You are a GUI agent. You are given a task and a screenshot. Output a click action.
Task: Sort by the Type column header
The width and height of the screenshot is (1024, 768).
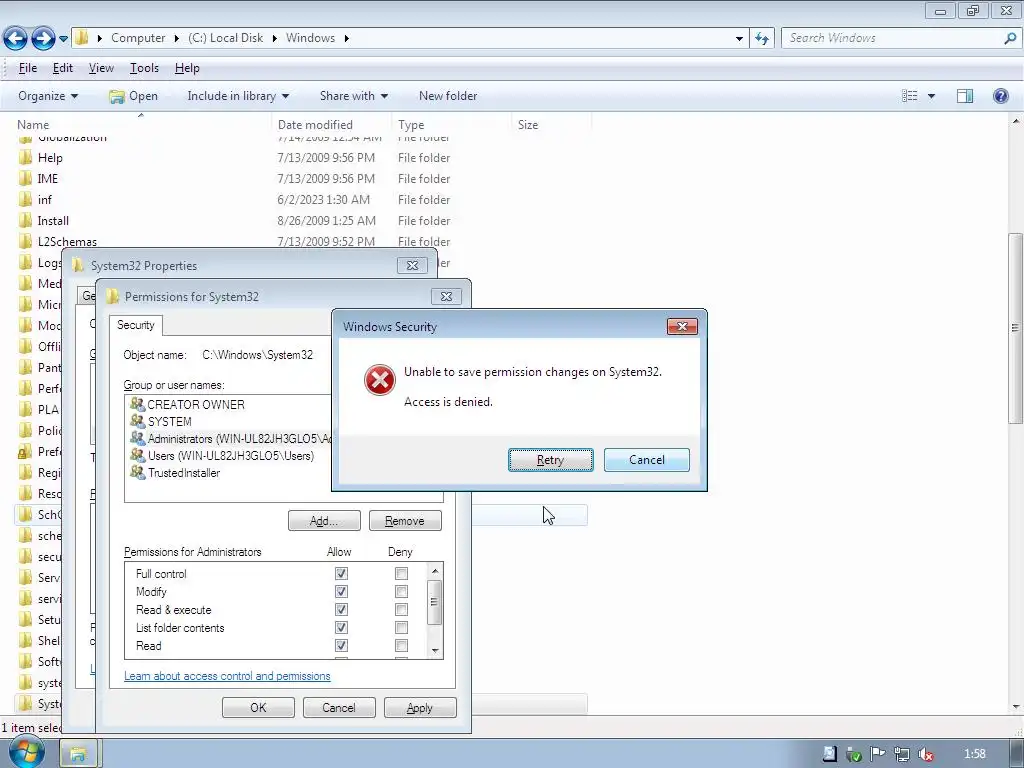tap(411, 125)
